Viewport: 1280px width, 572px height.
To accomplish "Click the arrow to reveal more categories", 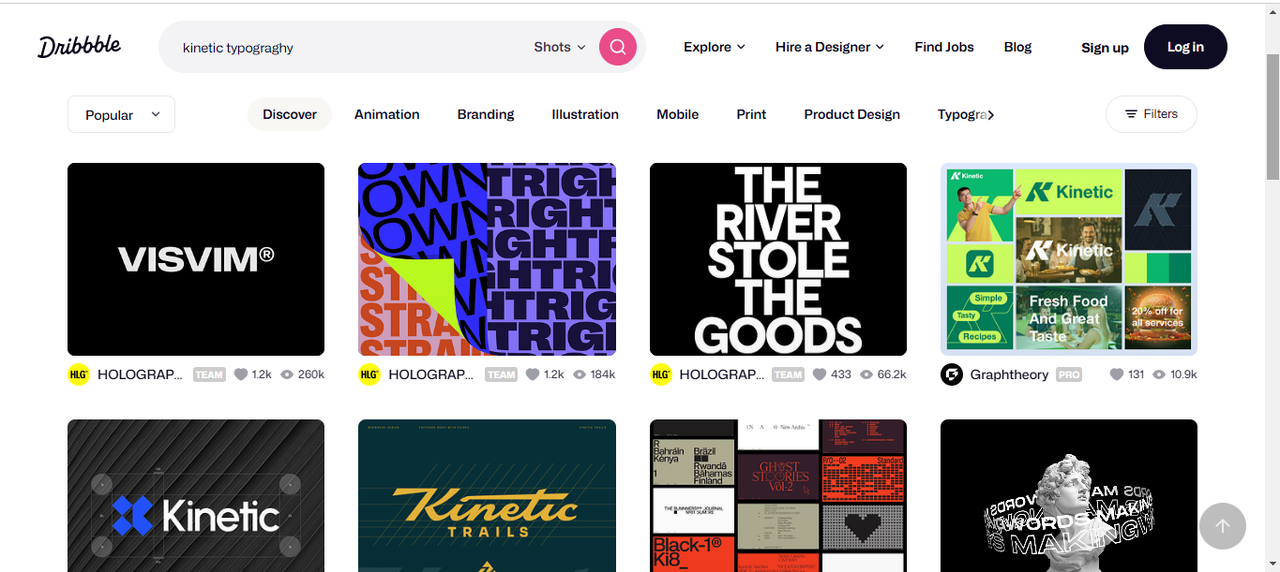I will click(x=990, y=114).
